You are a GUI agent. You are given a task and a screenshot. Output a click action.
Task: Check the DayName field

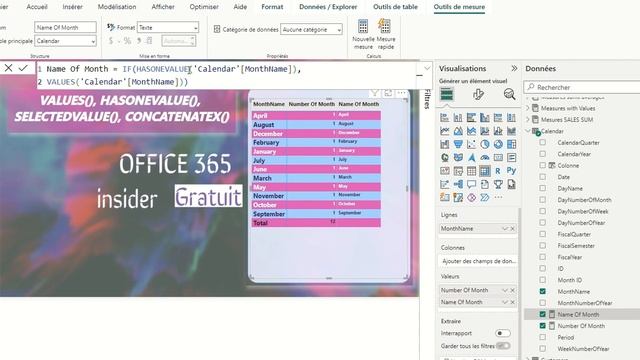[542, 188]
